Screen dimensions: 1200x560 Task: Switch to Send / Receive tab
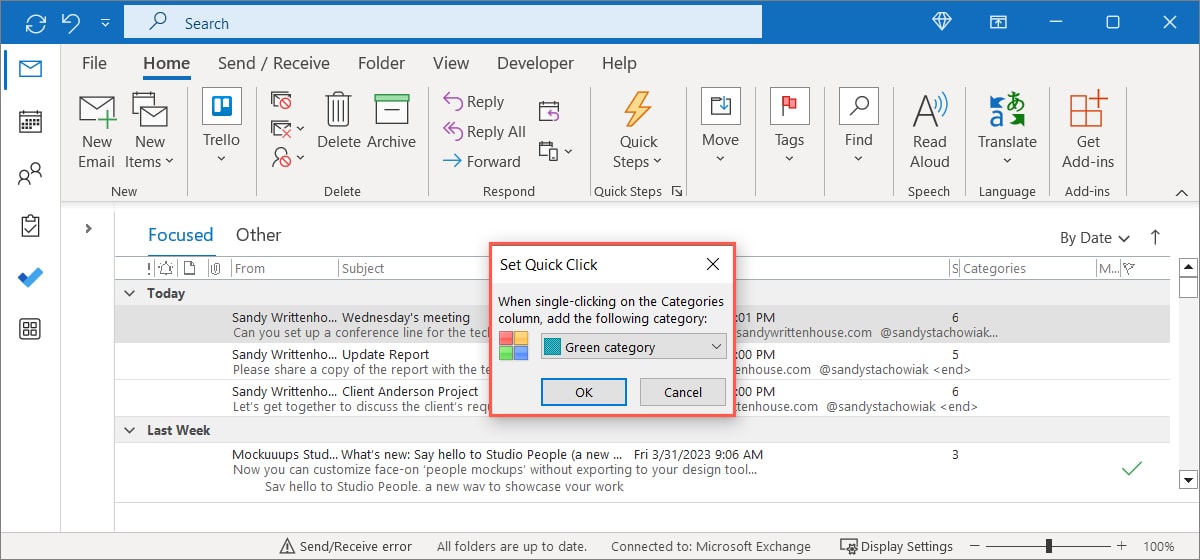274,63
